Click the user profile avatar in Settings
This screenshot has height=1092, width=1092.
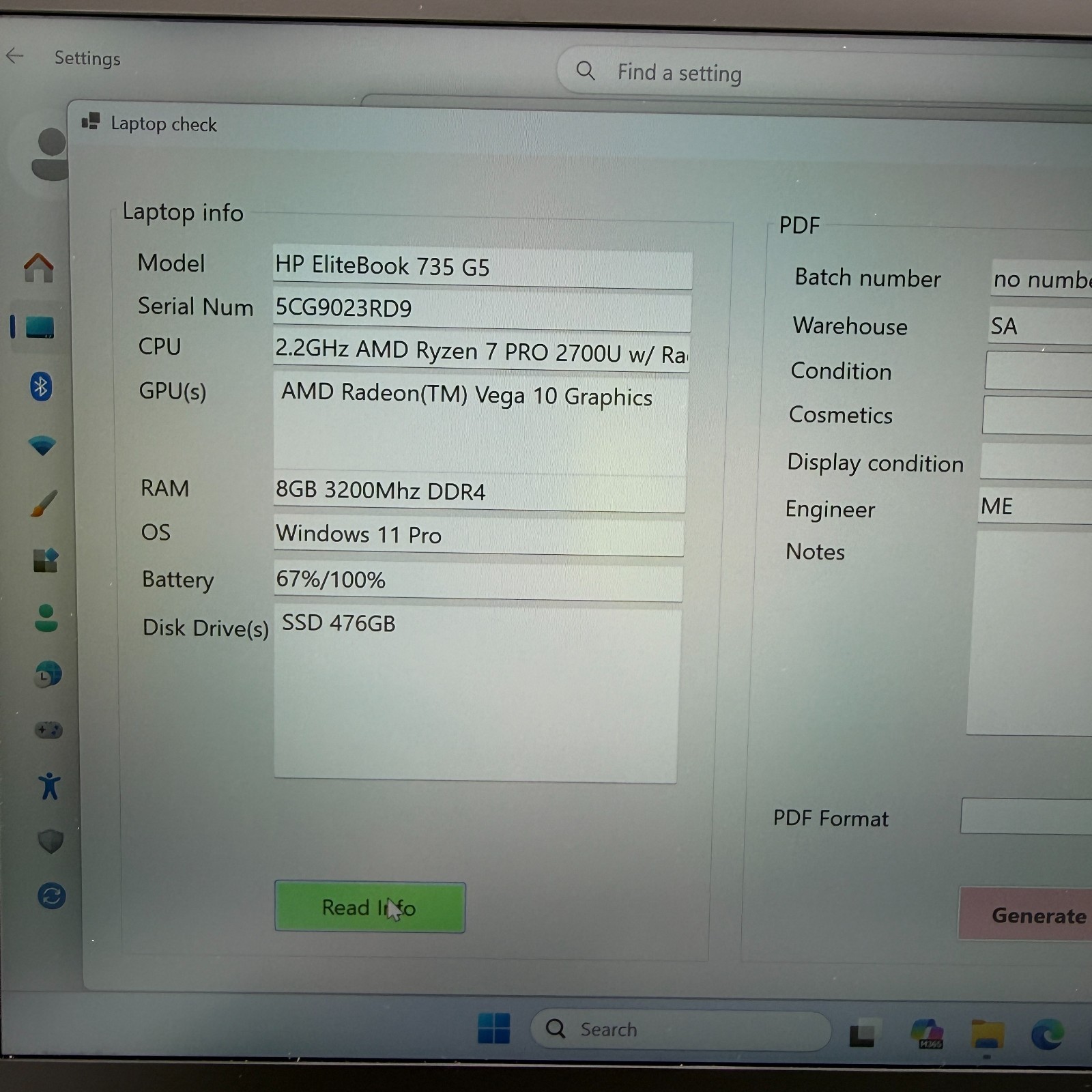pos(49,154)
